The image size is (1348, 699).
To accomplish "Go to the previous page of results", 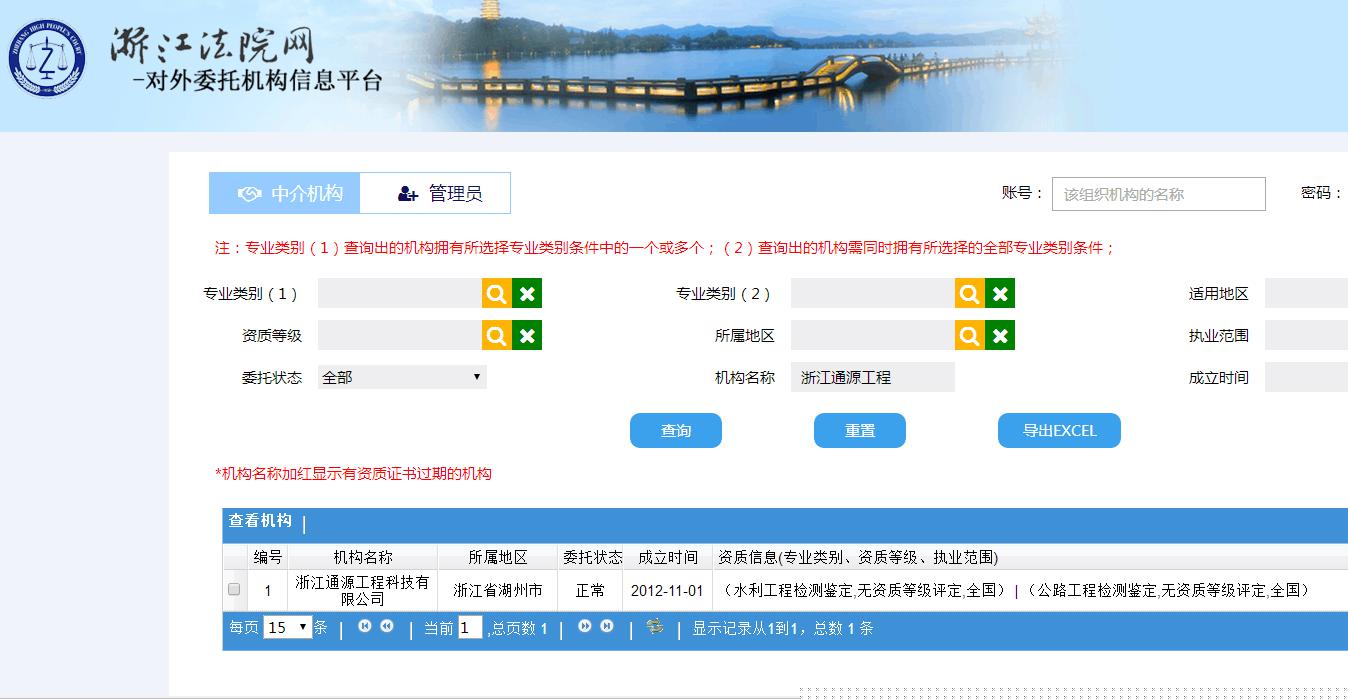I will 387,627.
